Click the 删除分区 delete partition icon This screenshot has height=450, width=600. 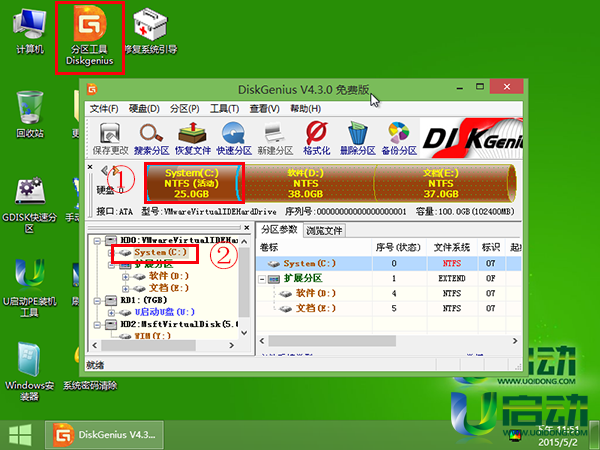click(358, 139)
